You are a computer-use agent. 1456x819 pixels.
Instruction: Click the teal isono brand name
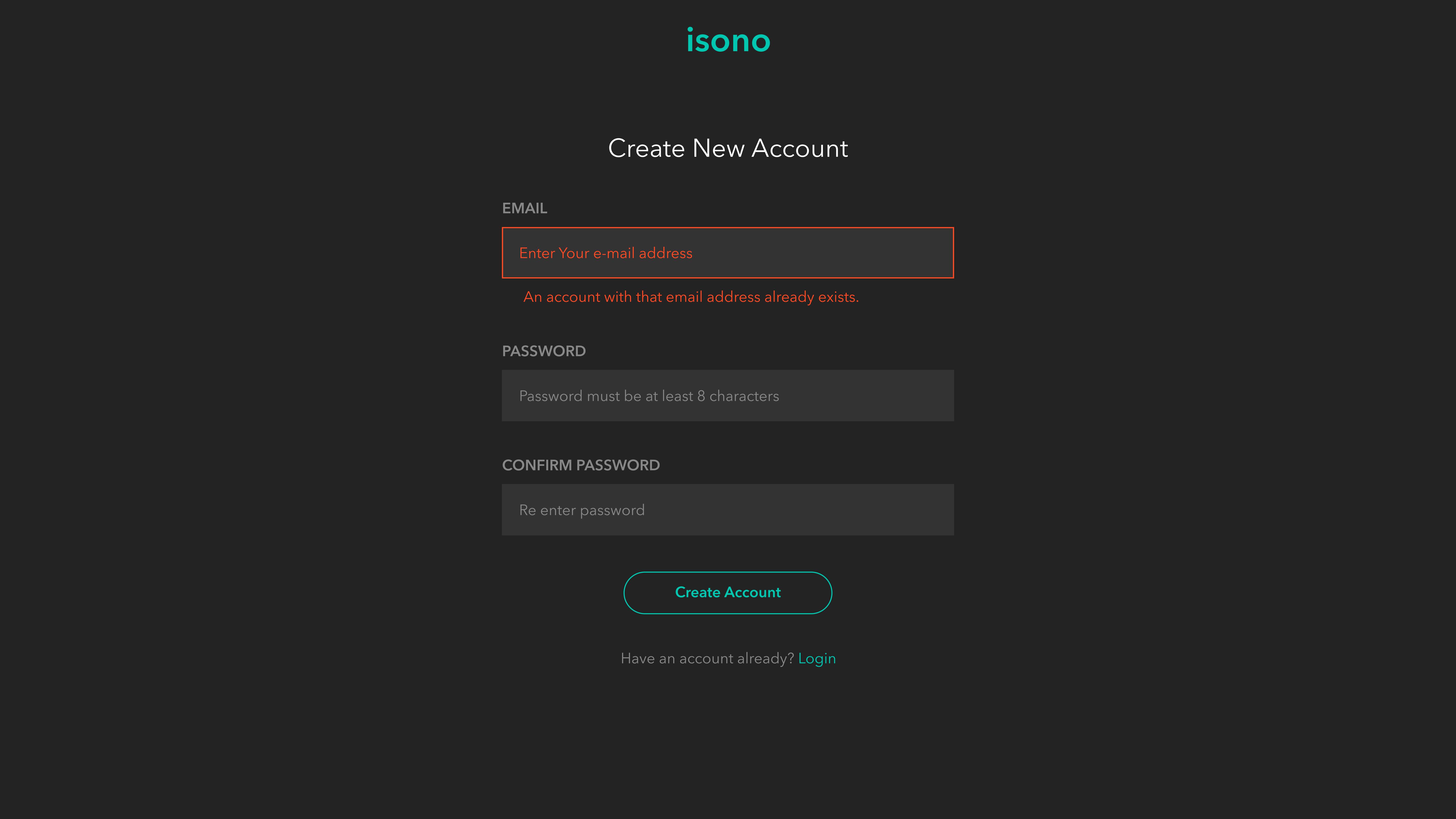coord(728,41)
